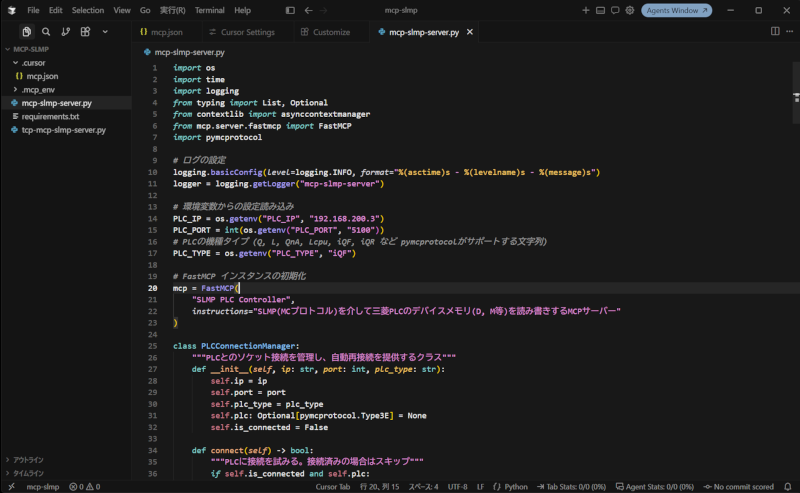Image resolution: width=800 pixels, height=493 pixels.
Task: Open the Help menu
Action: tap(242, 10)
